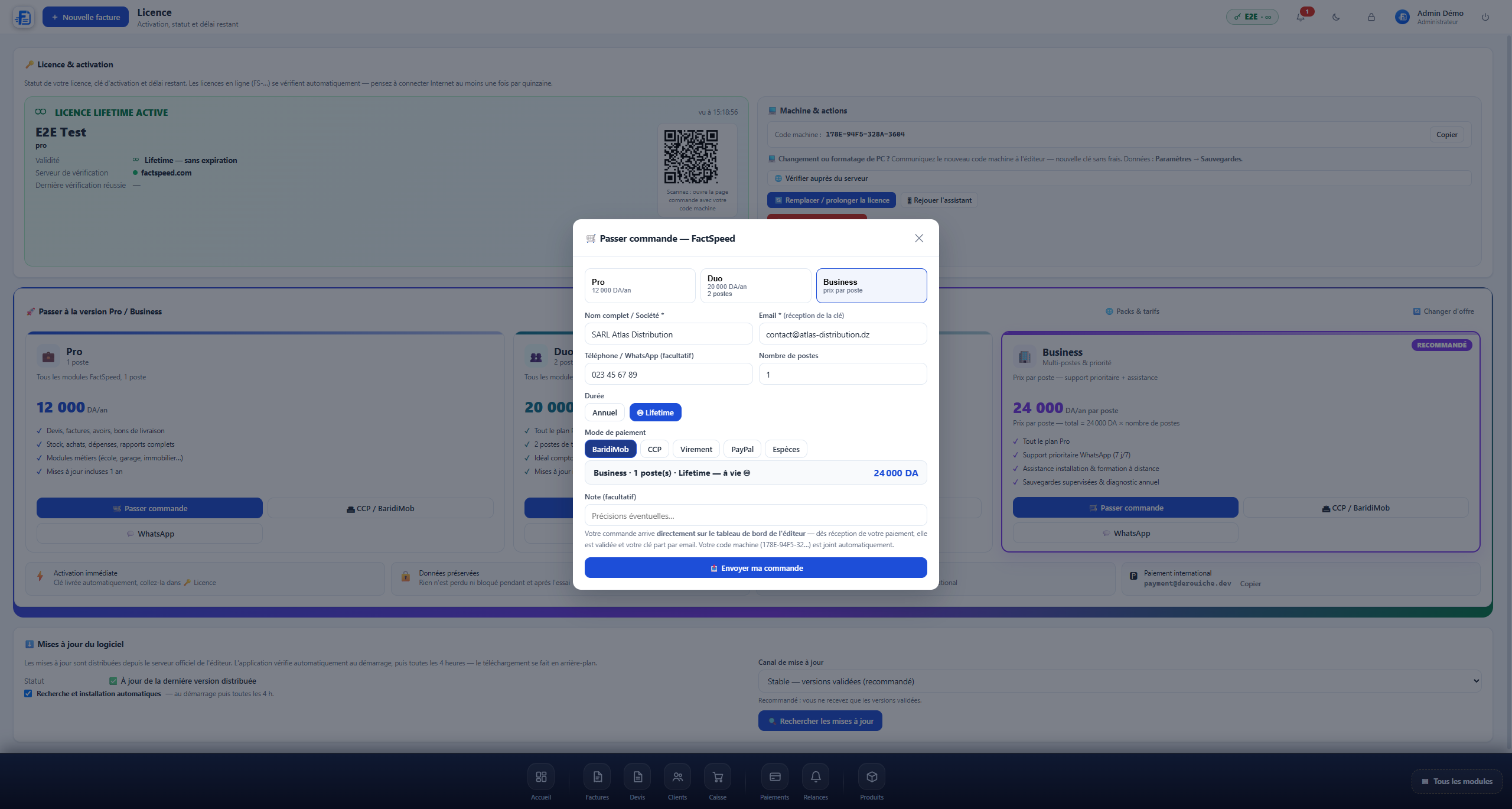Open the Canal de mise à jour dropdown
This screenshot has width=1512, height=809.
coord(1120,681)
